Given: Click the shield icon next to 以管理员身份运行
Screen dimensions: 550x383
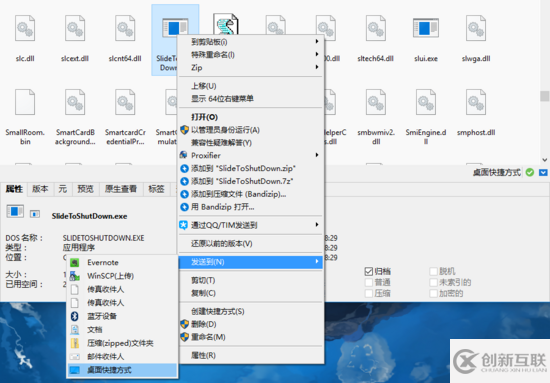Looking at the screenshot, I should tap(184, 130).
